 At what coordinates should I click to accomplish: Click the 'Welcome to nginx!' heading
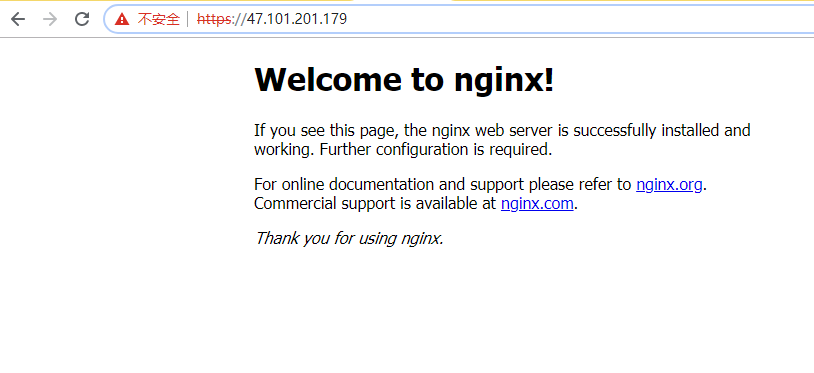point(404,79)
